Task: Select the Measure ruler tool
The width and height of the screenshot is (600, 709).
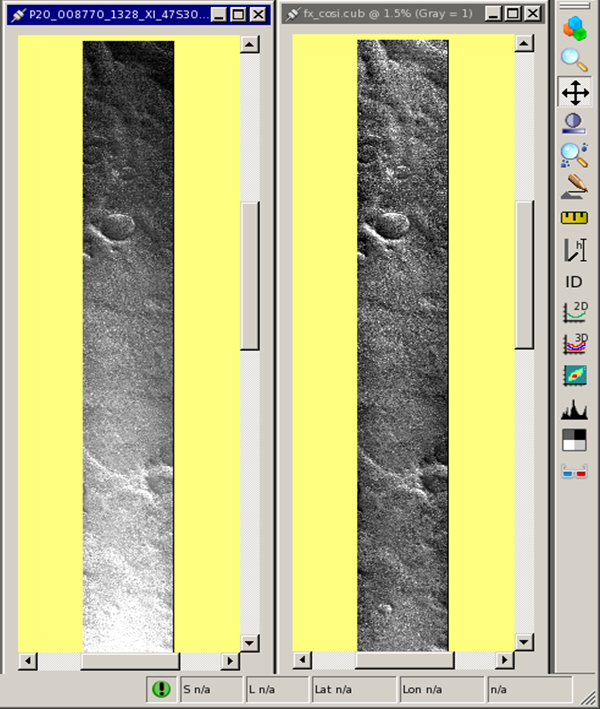Action: click(574, 217)
